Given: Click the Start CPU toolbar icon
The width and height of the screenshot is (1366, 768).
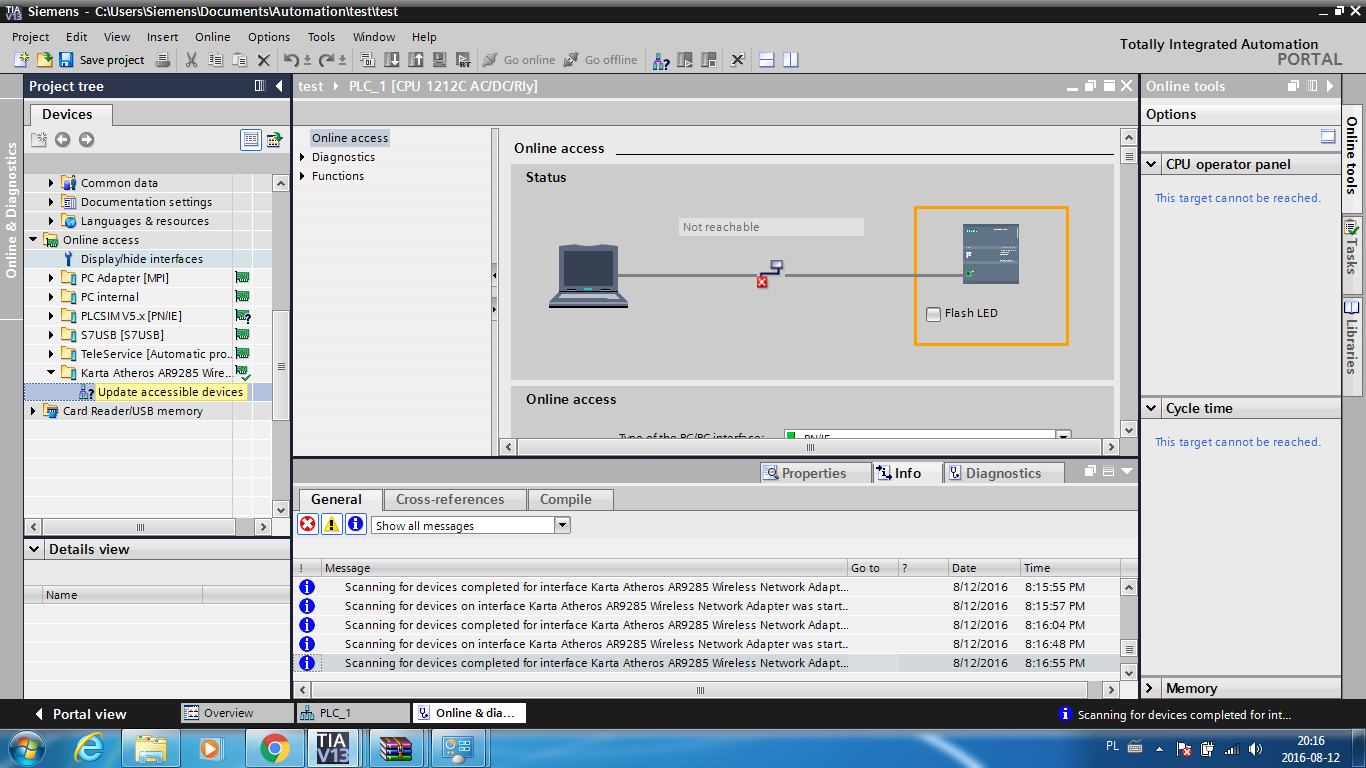Looking at the screenshot, I should (686, 60).
